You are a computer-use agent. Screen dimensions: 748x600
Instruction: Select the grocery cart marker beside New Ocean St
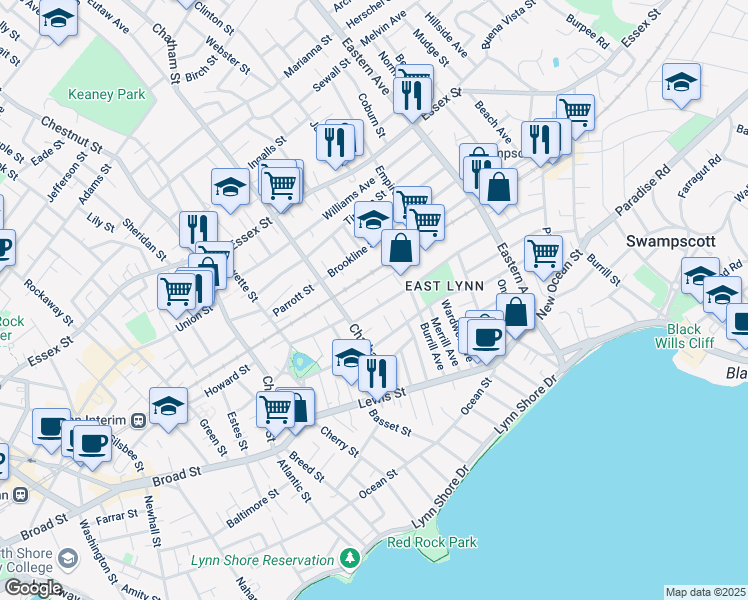click(x=543, y=254)
